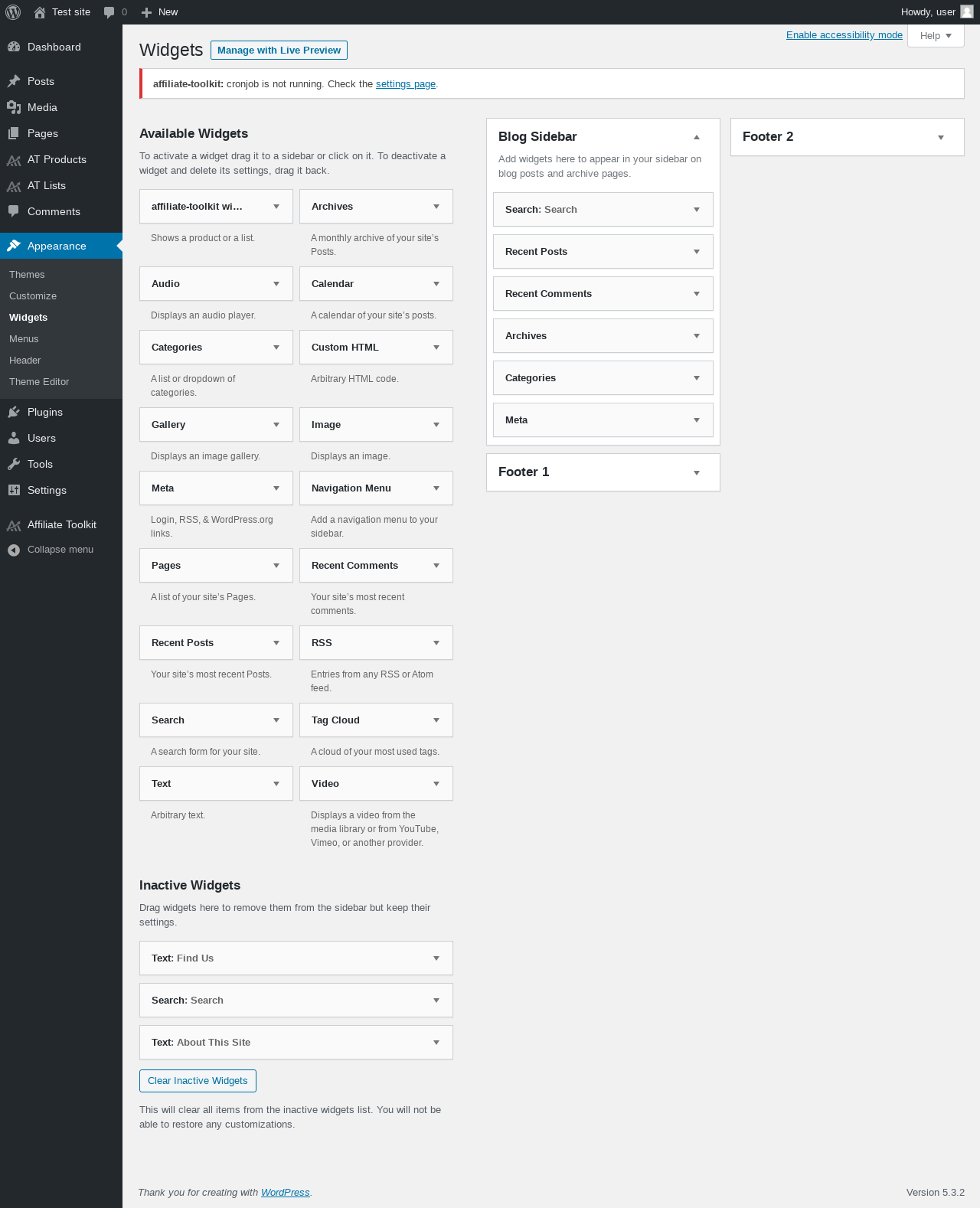Click the Settings sliders icon
Image resolution: width=980 pixels, height=1208 pixels.
click(14, 490)
